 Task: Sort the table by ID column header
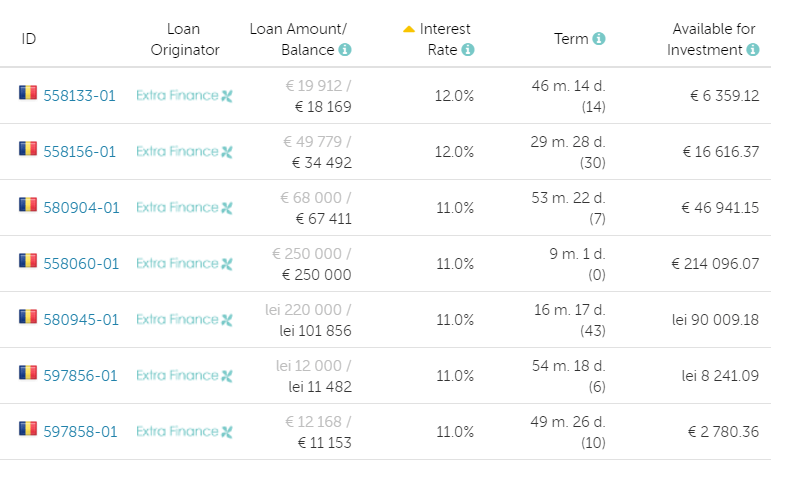pyautogui.click(x=29, y=39)
